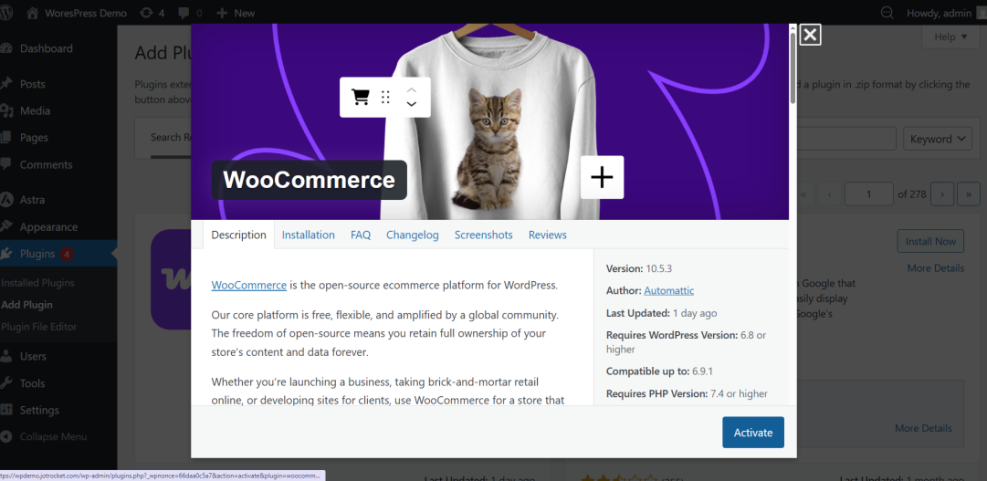This screenshot has width=987, height=481.
Task: Visit the WoresPress Demo site home
Action: click(x=77, y=13)
